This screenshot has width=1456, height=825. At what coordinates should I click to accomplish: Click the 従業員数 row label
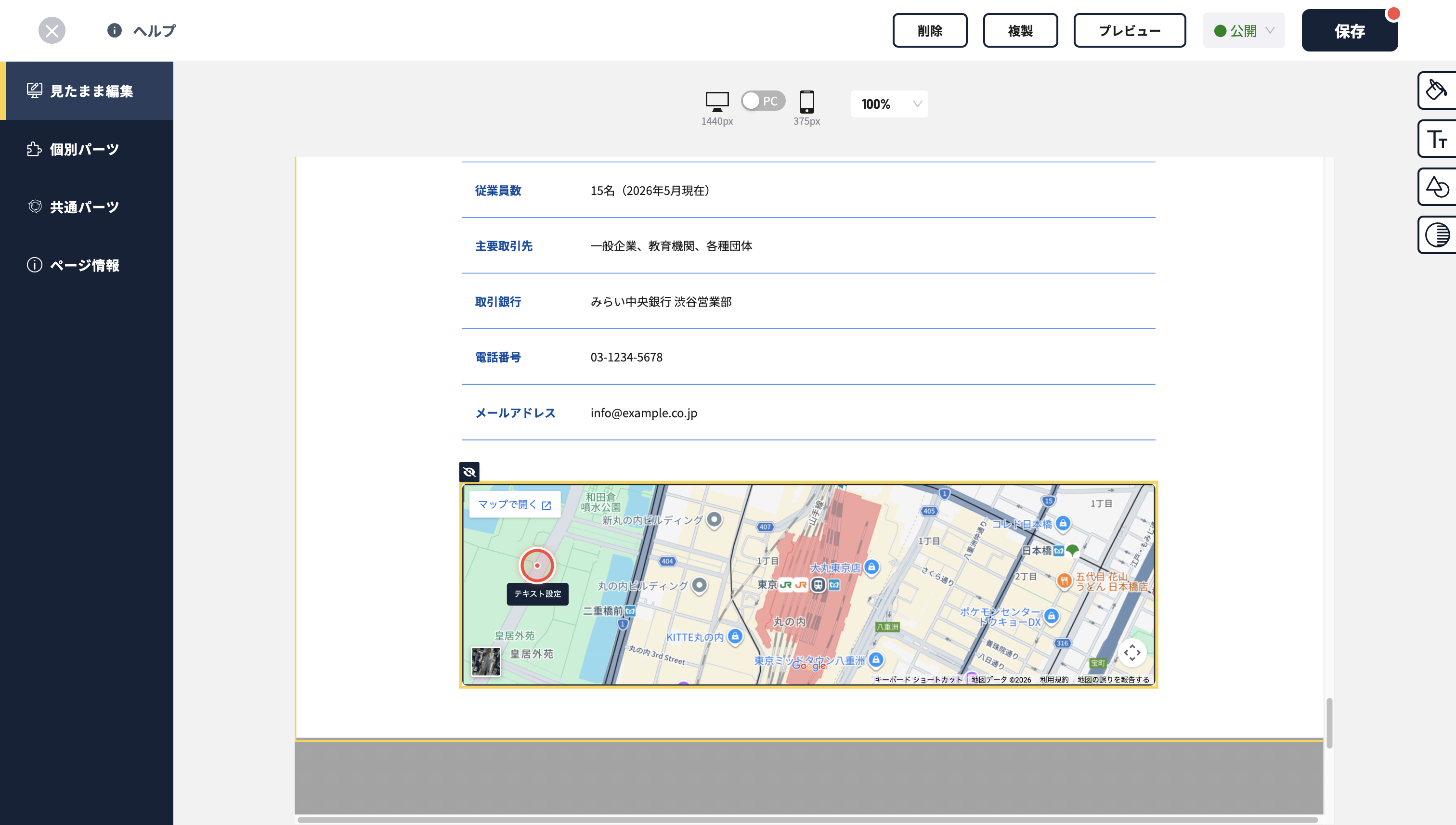498,191
